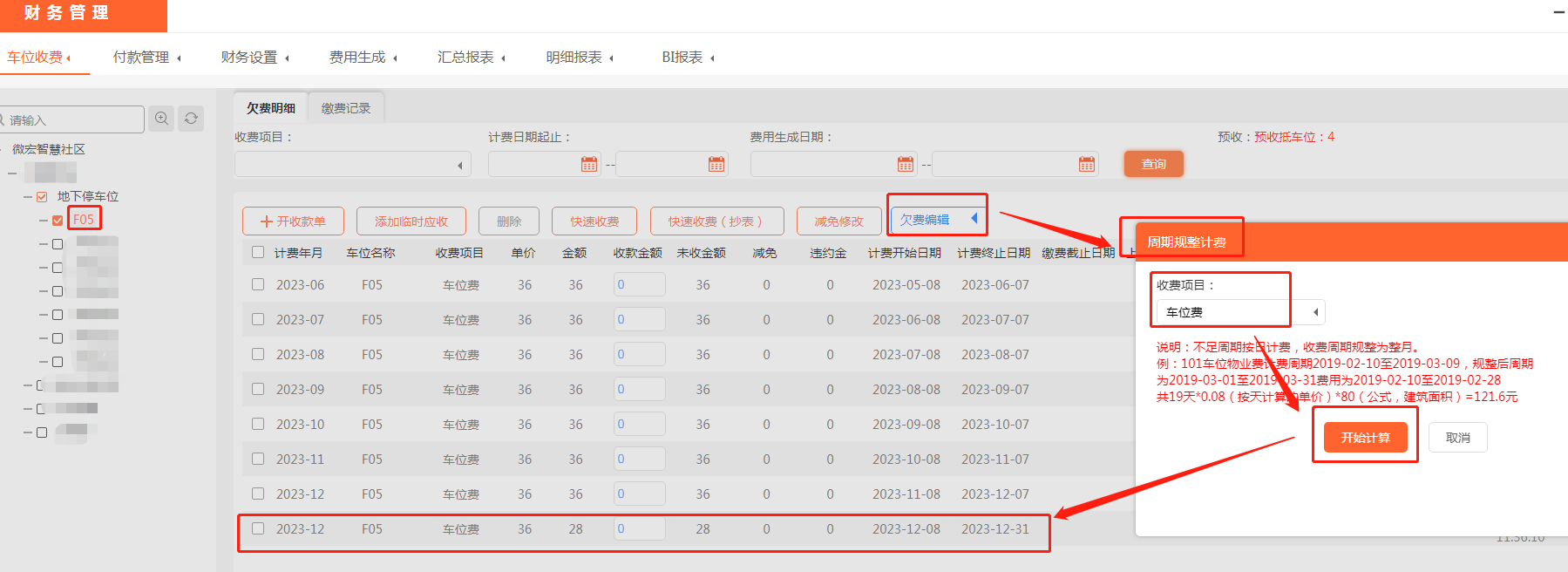This screenshot has width=1568, height=572.
Task: Click the 开始计算 button
Action: coord(1366,437)
